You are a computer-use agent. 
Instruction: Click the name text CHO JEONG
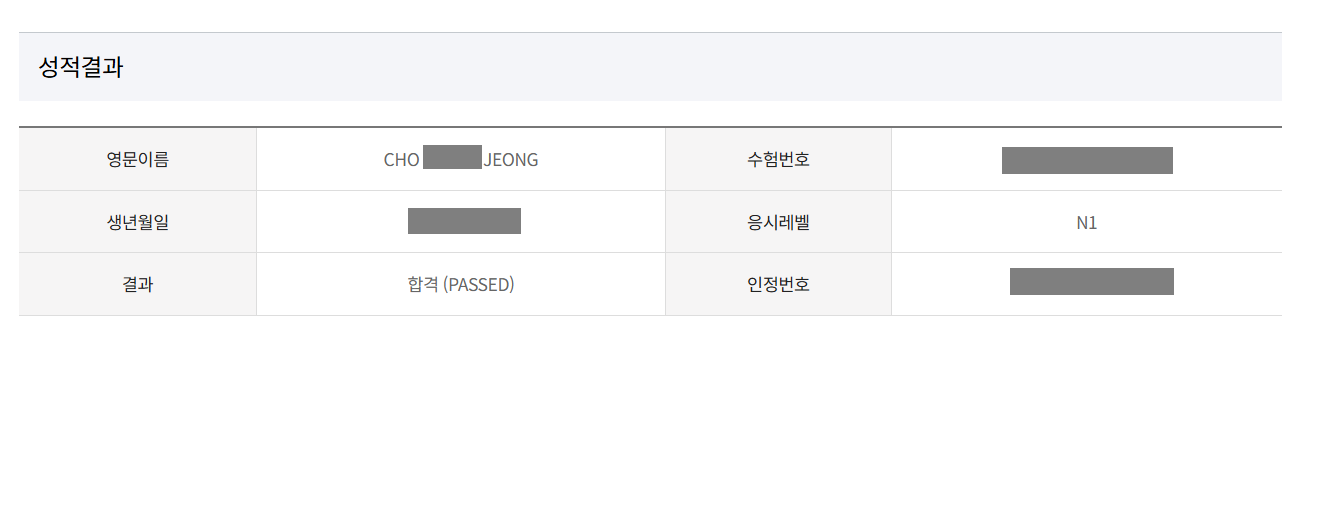pos(461,160)
